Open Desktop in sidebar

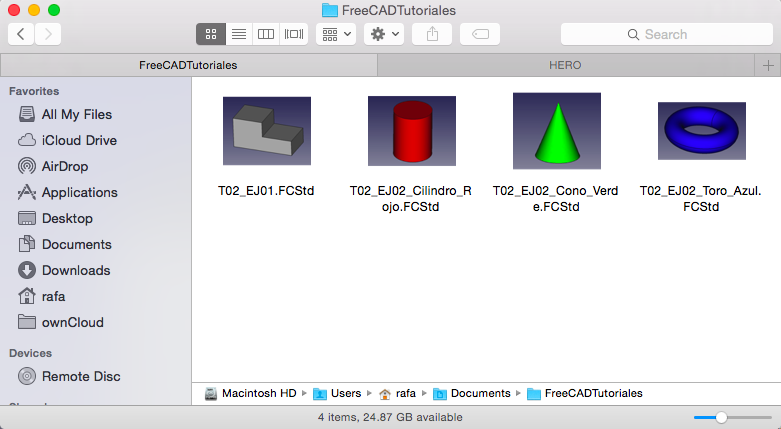67,218
